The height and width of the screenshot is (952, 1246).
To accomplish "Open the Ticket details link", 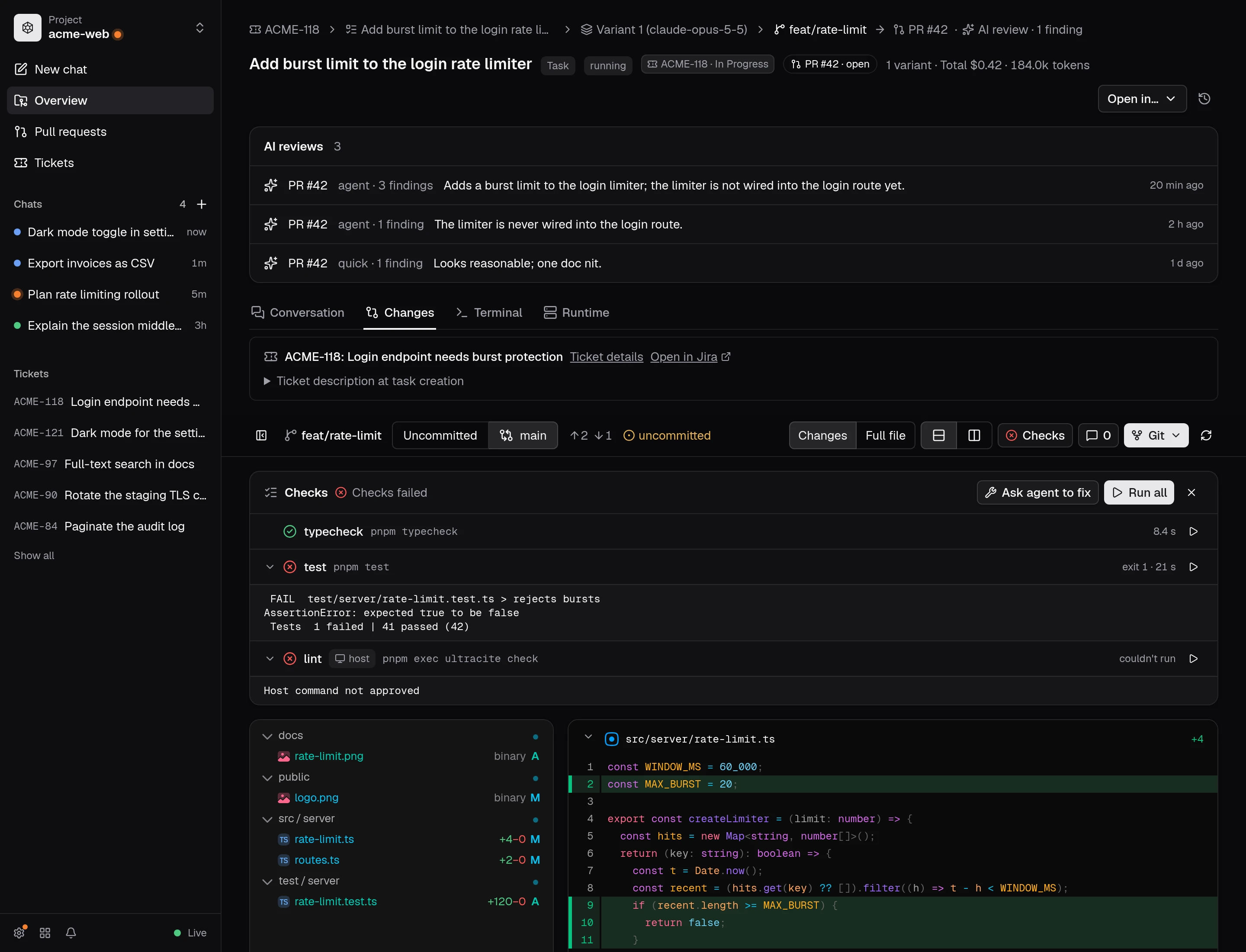I will click(606, 357).
